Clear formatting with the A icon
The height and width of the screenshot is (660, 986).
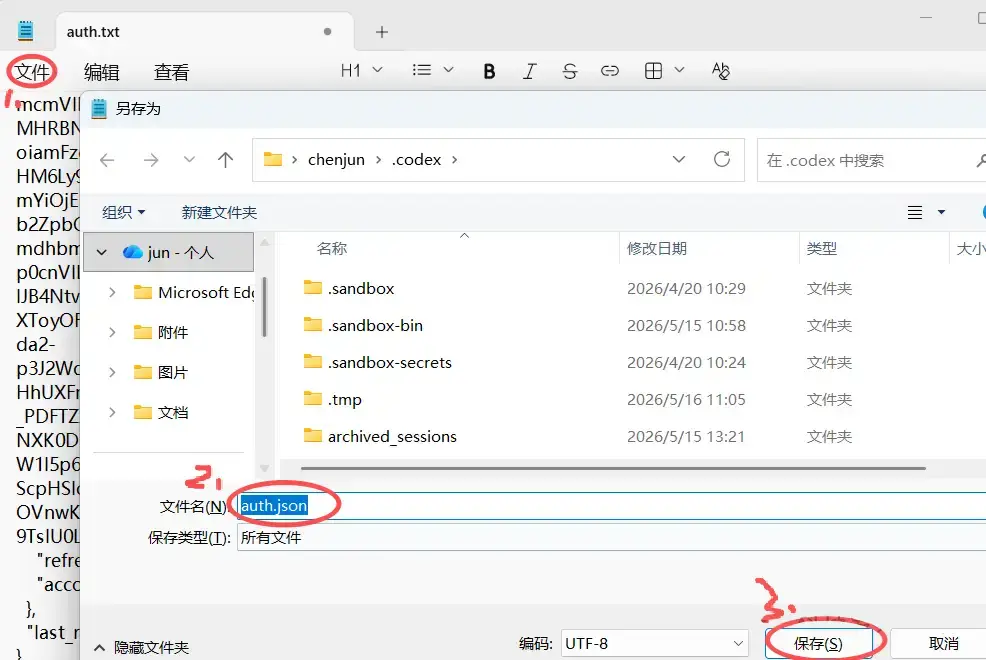[x=721, y=71]
